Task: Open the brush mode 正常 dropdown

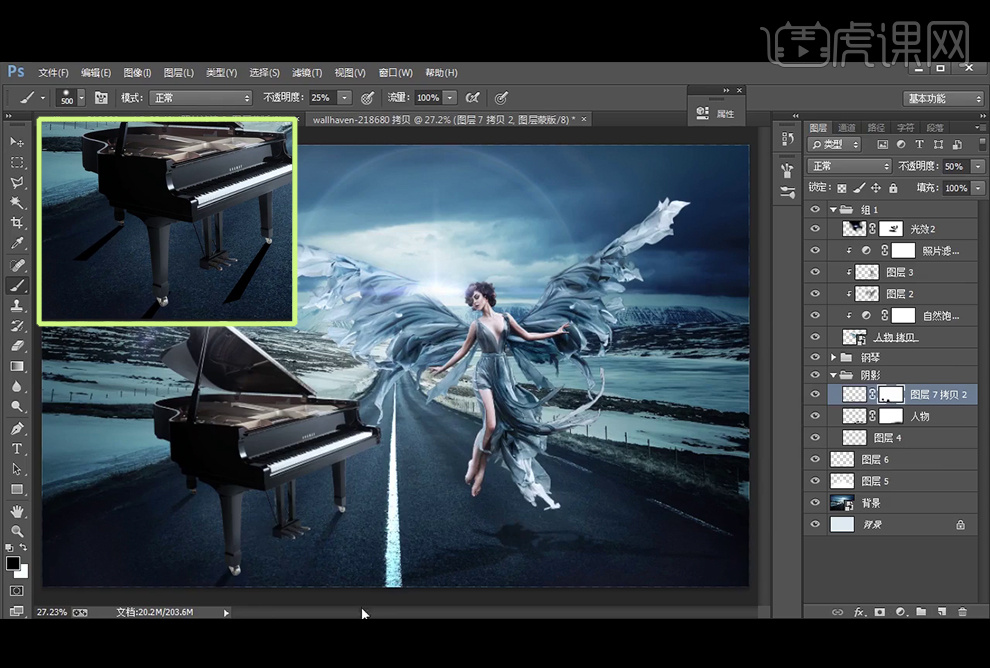Action: (200, 98)
